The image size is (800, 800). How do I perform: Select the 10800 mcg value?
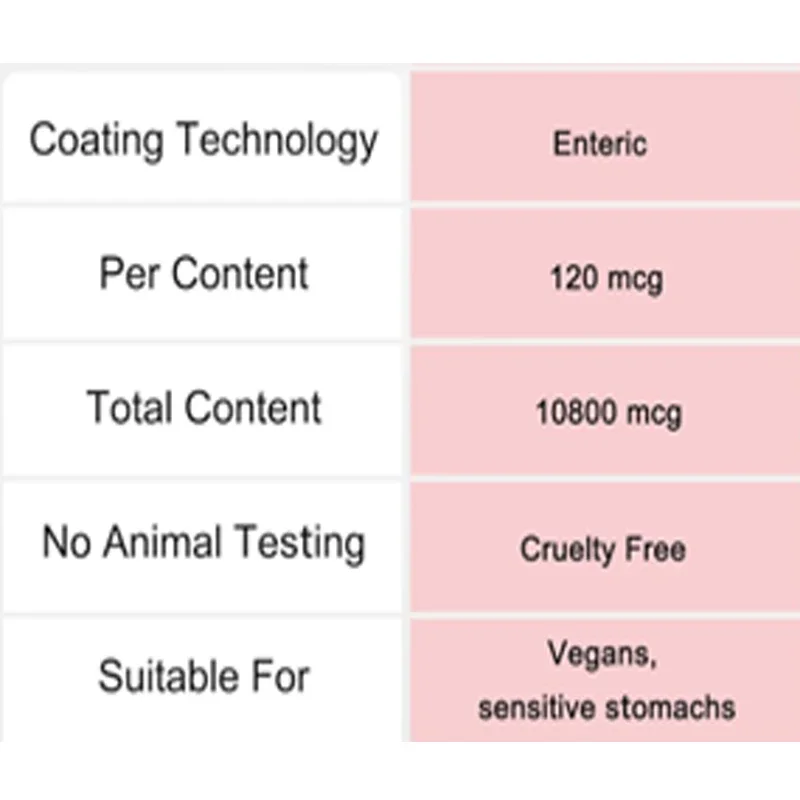609,413
